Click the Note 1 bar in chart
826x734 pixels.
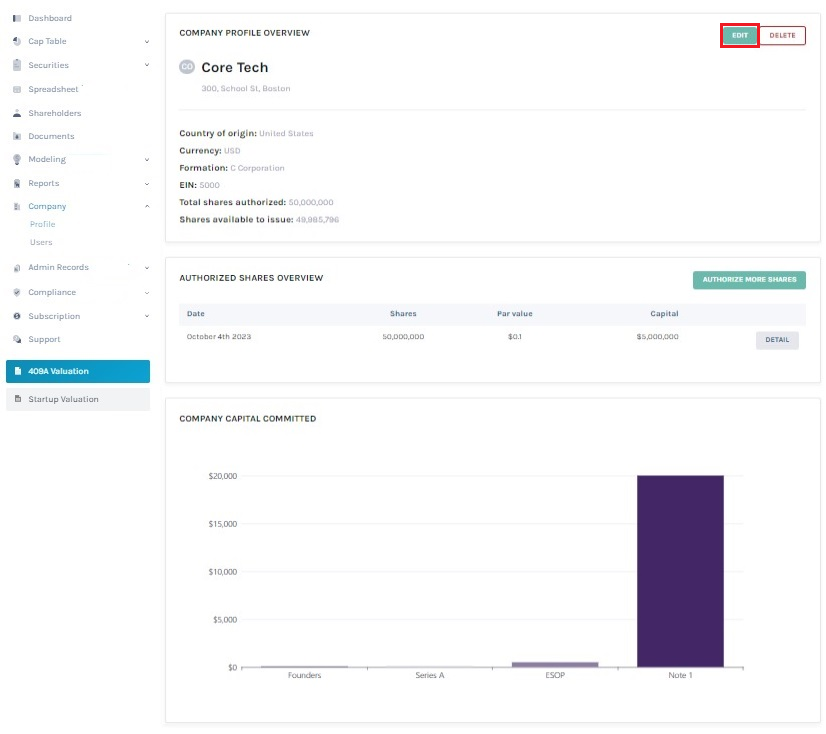[x=680, y=571]
